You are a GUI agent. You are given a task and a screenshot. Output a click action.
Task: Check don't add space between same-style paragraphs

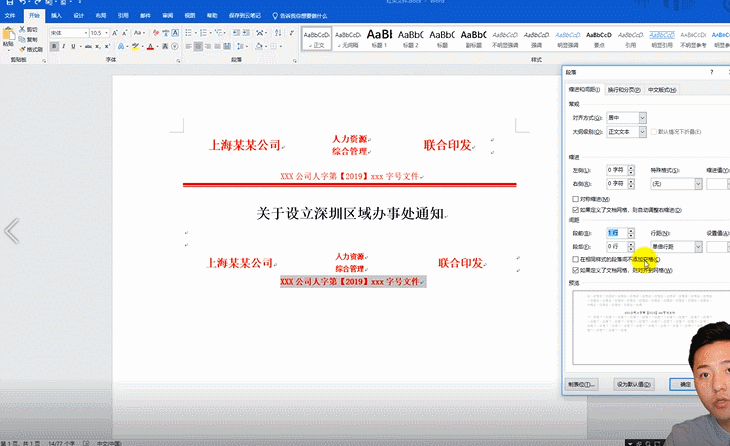pos(575,259)
